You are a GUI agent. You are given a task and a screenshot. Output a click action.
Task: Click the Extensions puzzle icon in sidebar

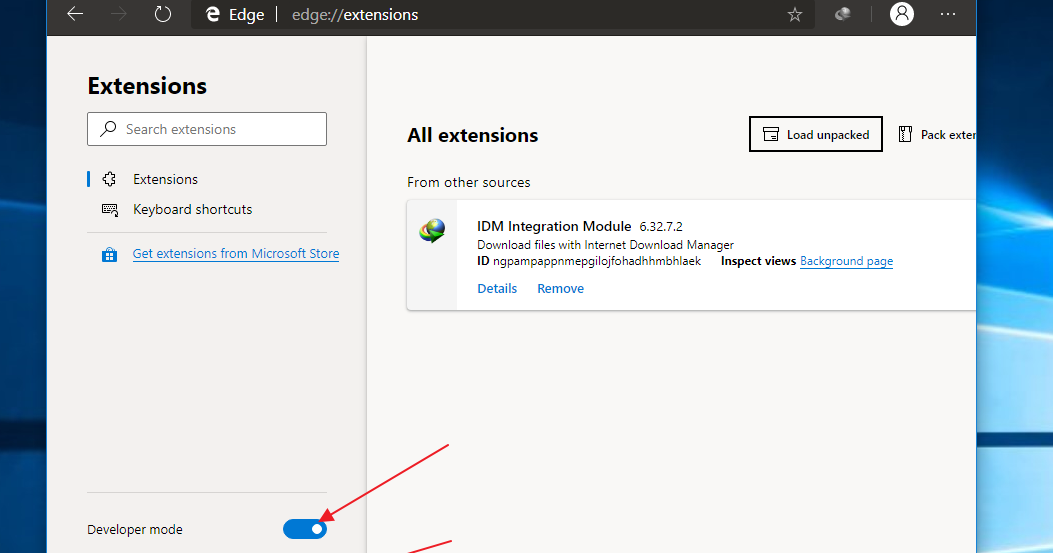tap(109, 179)
